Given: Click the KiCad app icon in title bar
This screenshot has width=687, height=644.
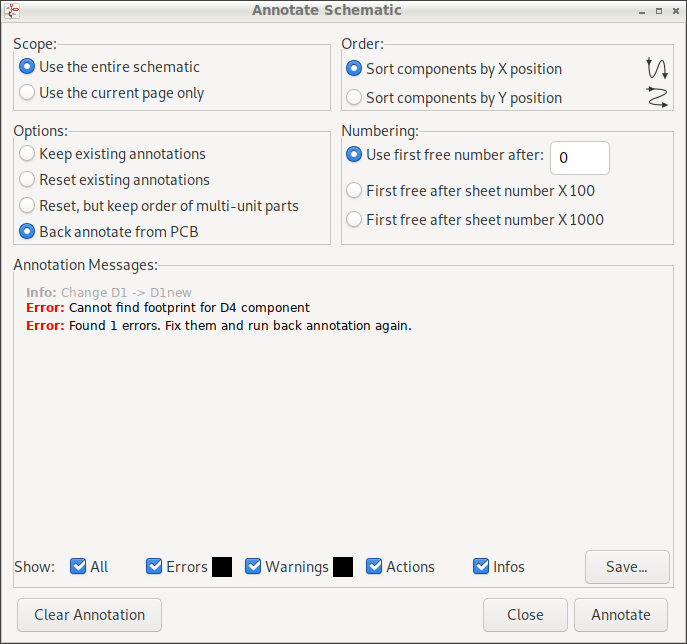Looking at the screenshot, I should [x=13, y=11].
